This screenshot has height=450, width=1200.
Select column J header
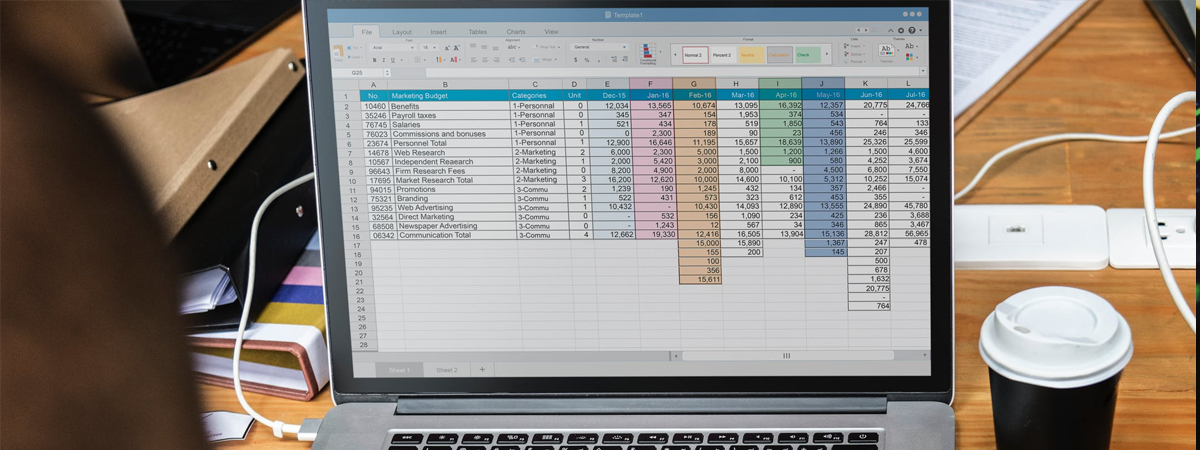(x=824, y=84)
